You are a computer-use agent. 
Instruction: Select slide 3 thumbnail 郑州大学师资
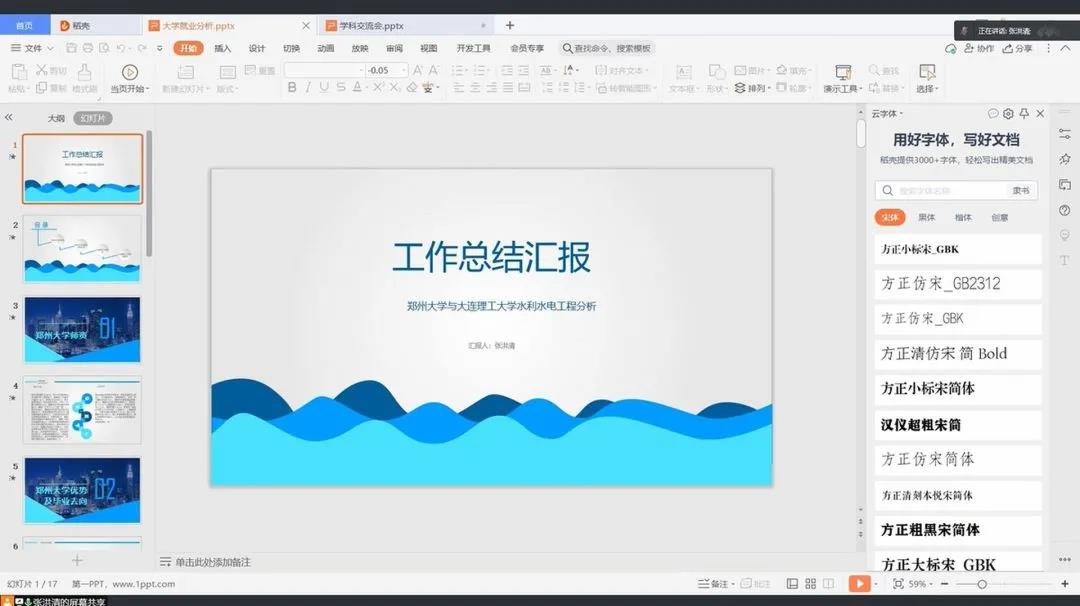coord(82,328)
